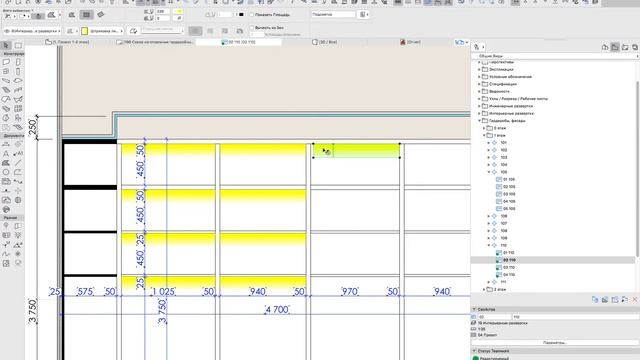Open the Publisher Sets in the Navigator

click(635, 47)
